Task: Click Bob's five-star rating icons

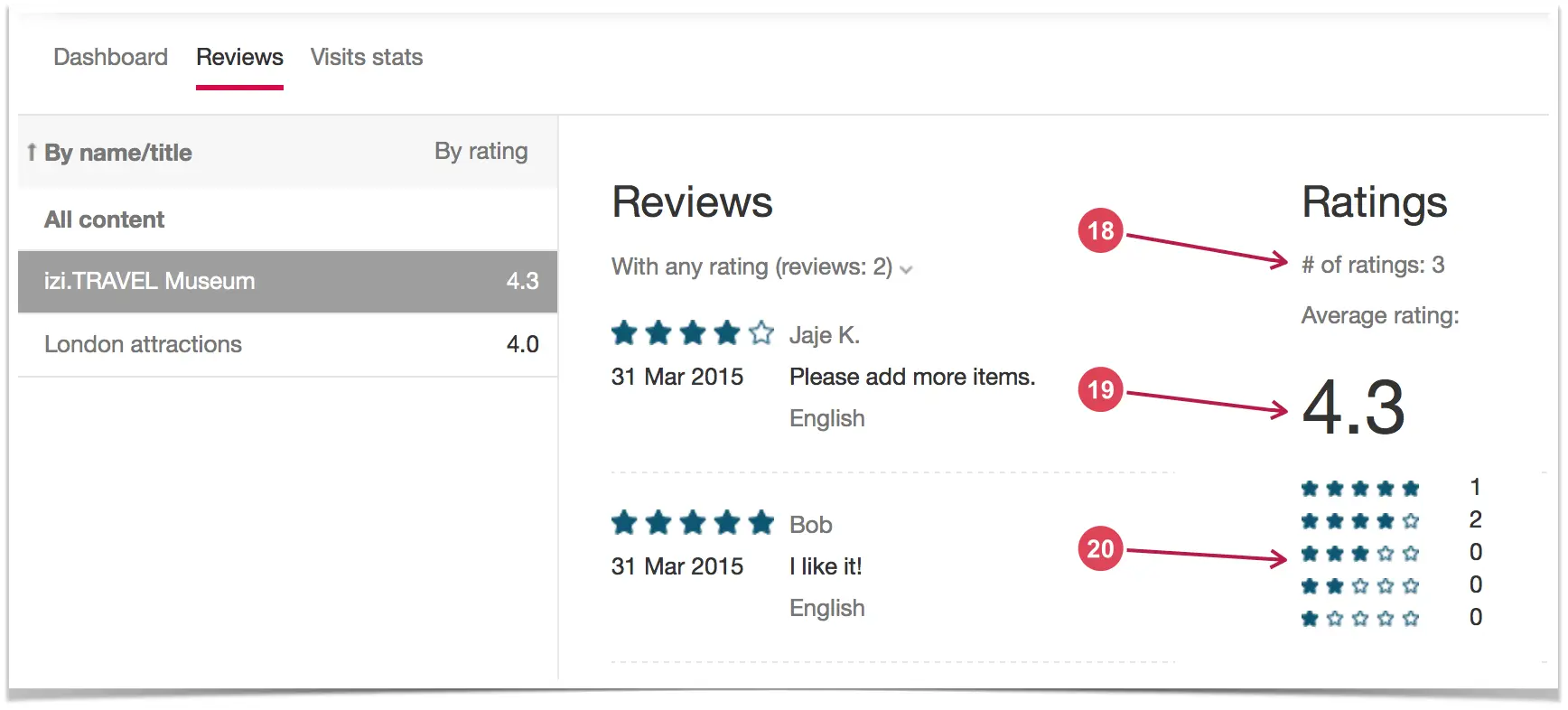Action: pyautogui.click(x=693, y=522)
